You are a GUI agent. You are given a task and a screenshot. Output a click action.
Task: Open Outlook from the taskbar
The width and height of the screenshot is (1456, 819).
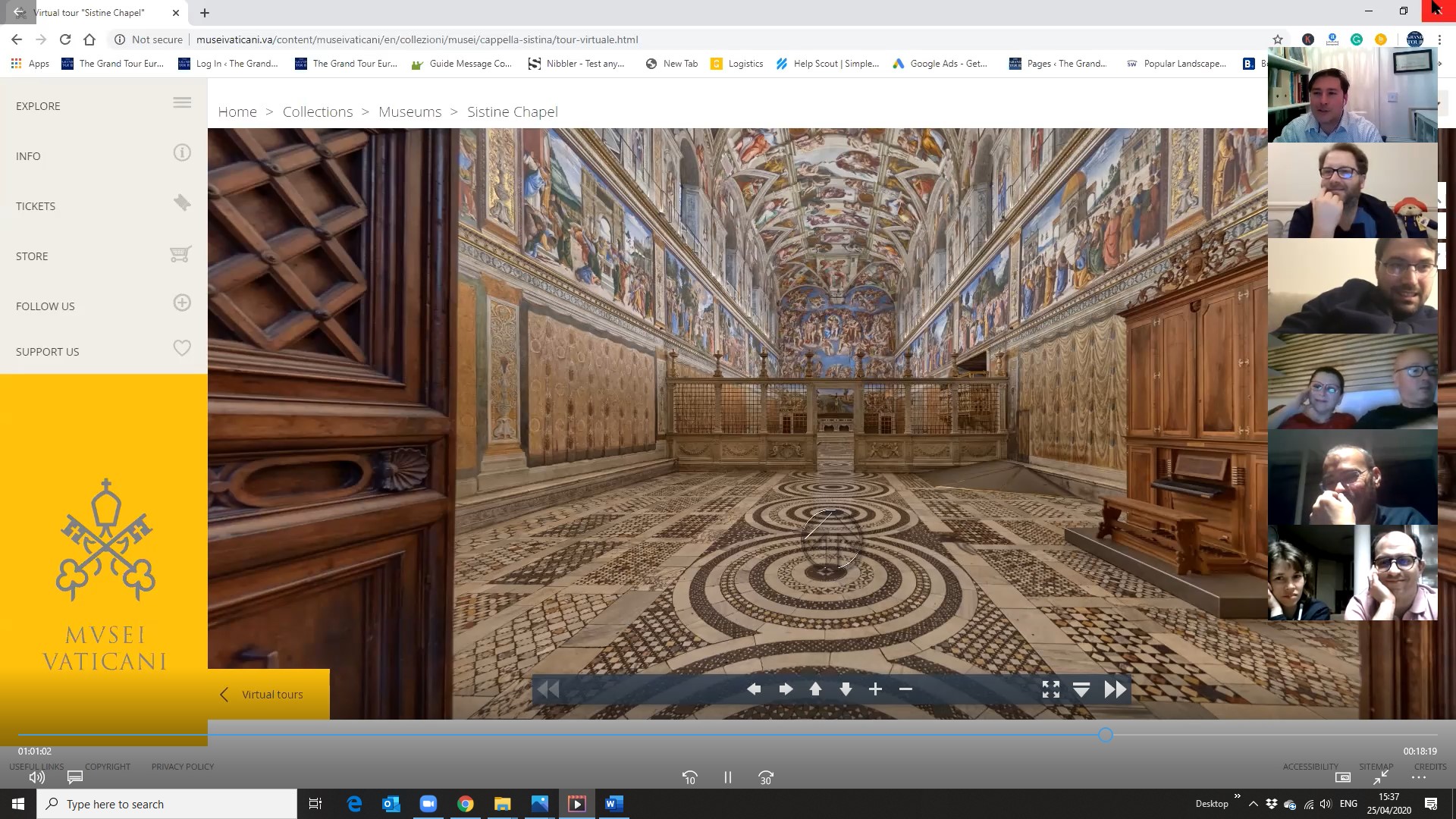click(x=391, y=804)
